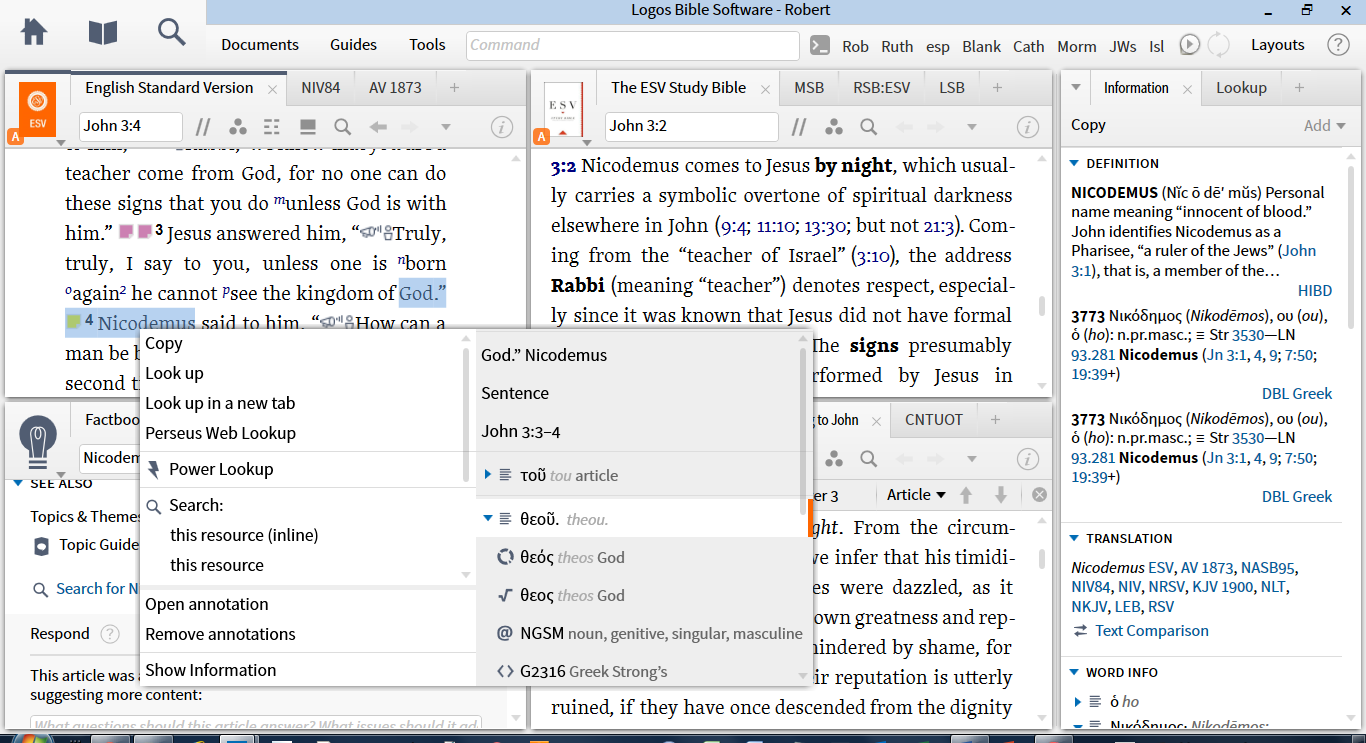1366x743 pixels.
Task: Open search in the ESV Study Bible panel
Action: [x=869, y=127]
